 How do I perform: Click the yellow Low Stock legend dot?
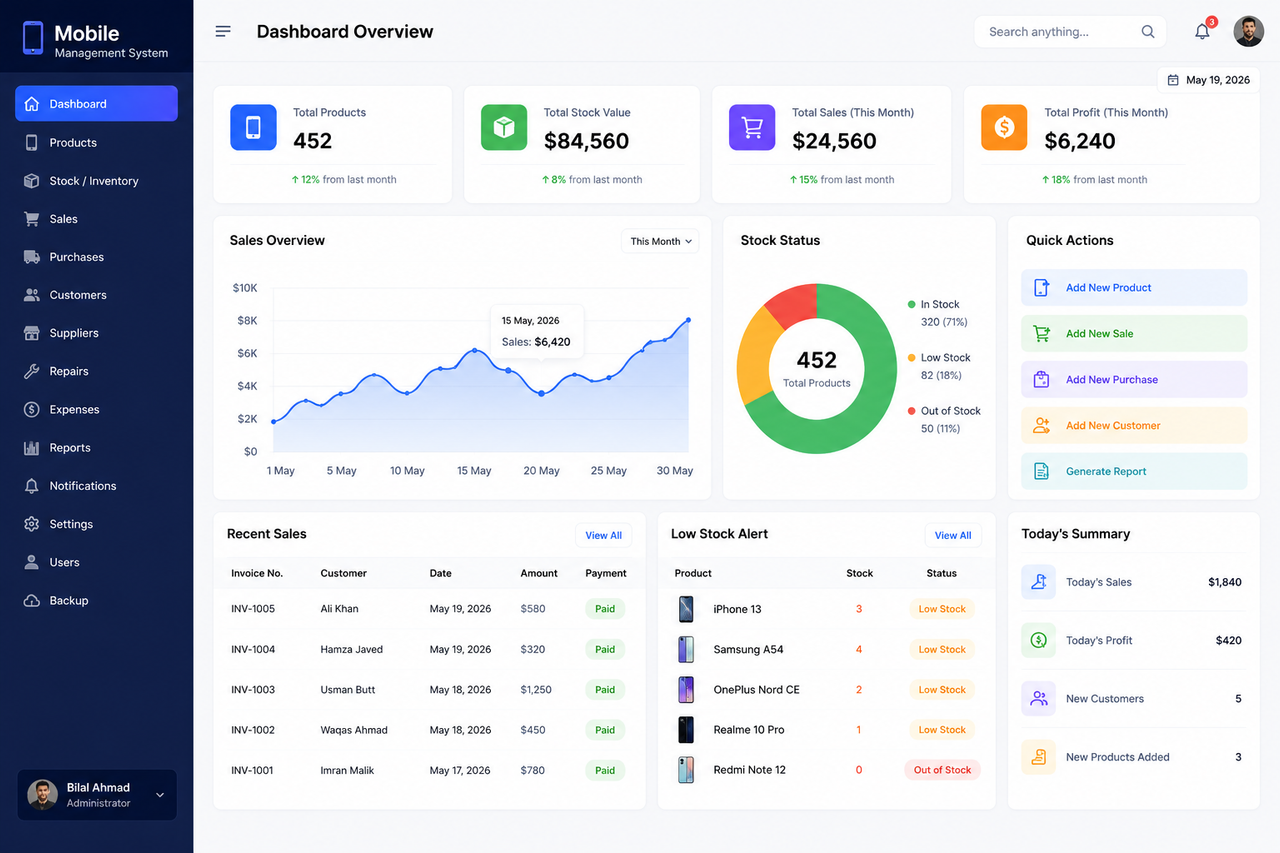(911, 357)
